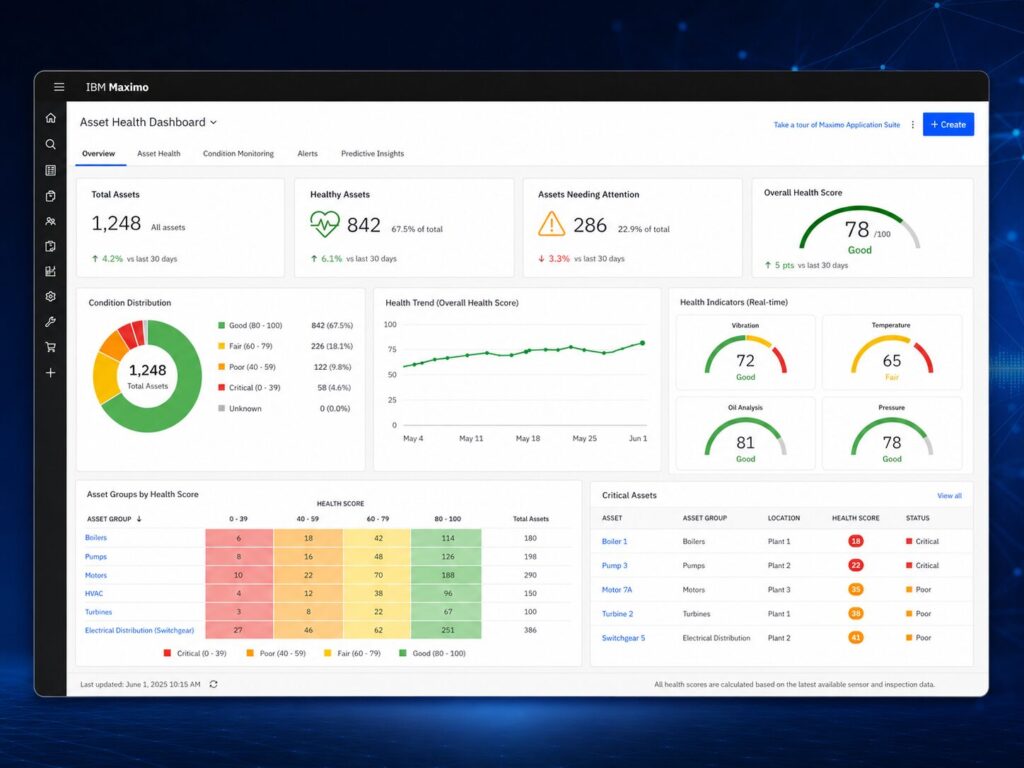Click Electrical Distribution good cell 251
Viewport: 1024px width, 768px height.
tap(447, 630)
